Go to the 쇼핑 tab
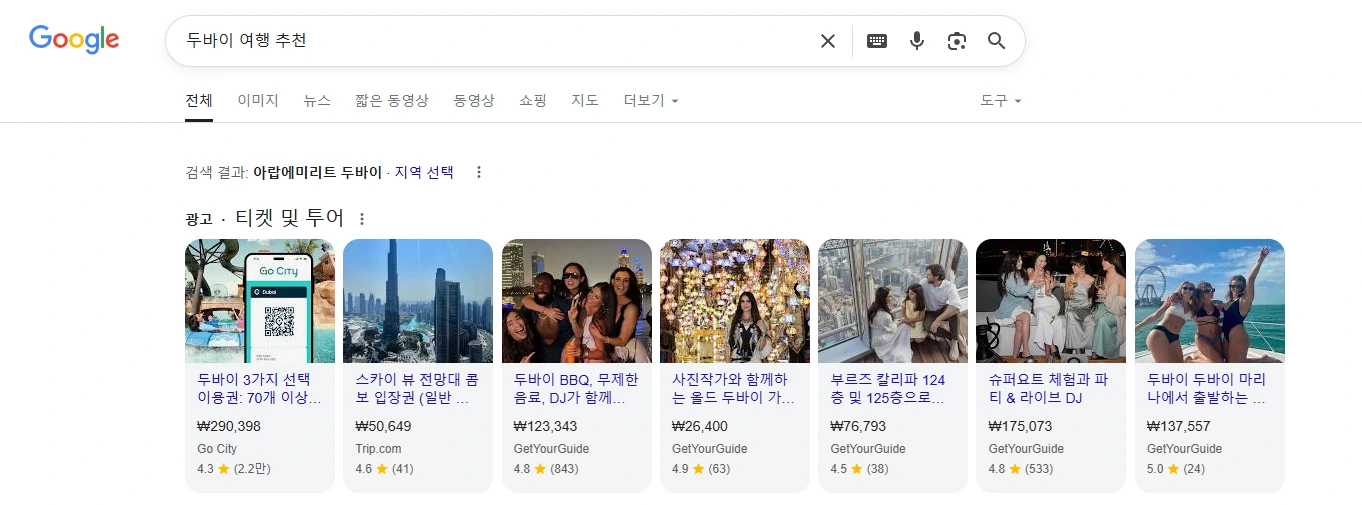 [533, 100]
